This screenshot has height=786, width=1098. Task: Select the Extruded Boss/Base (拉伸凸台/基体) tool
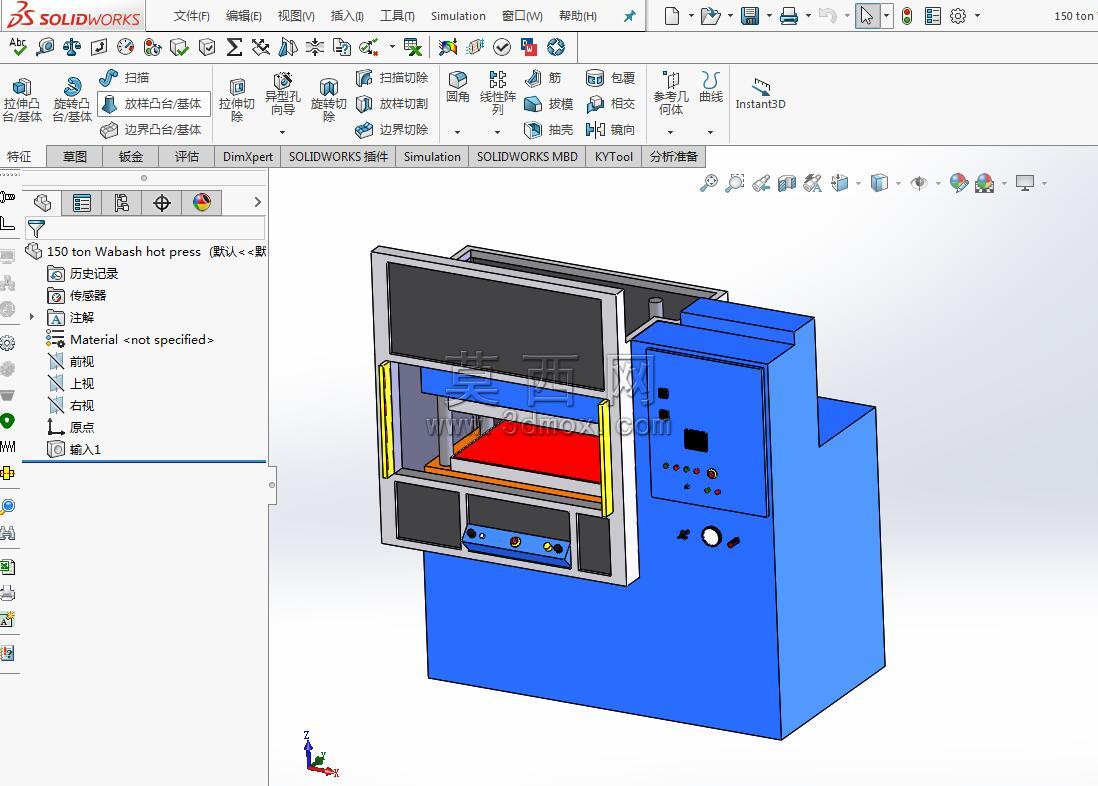pyautogui.click(x=22, y=99)
